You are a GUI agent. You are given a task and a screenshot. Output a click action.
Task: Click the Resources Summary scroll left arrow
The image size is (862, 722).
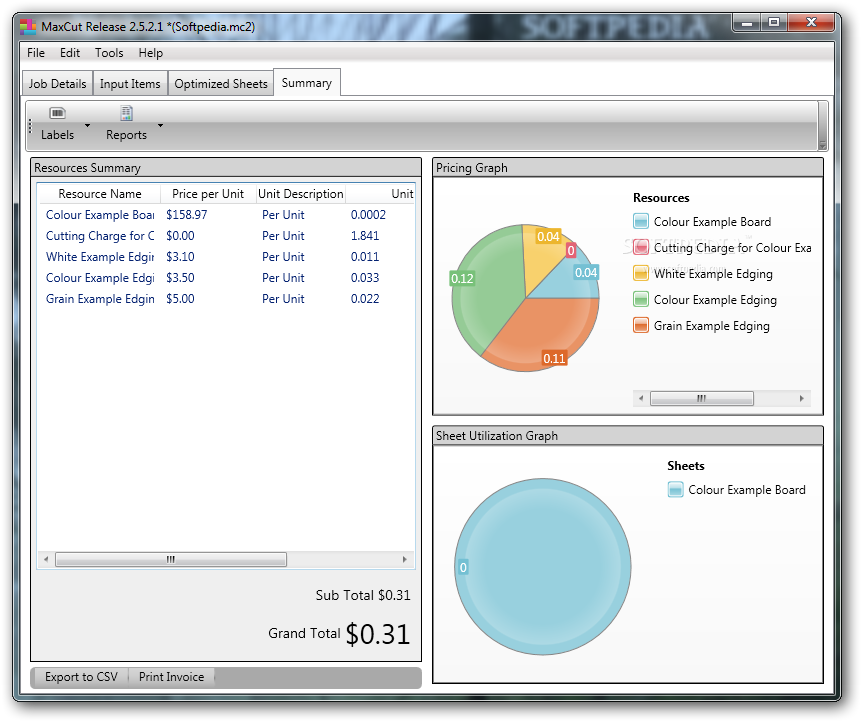[46, 559]
